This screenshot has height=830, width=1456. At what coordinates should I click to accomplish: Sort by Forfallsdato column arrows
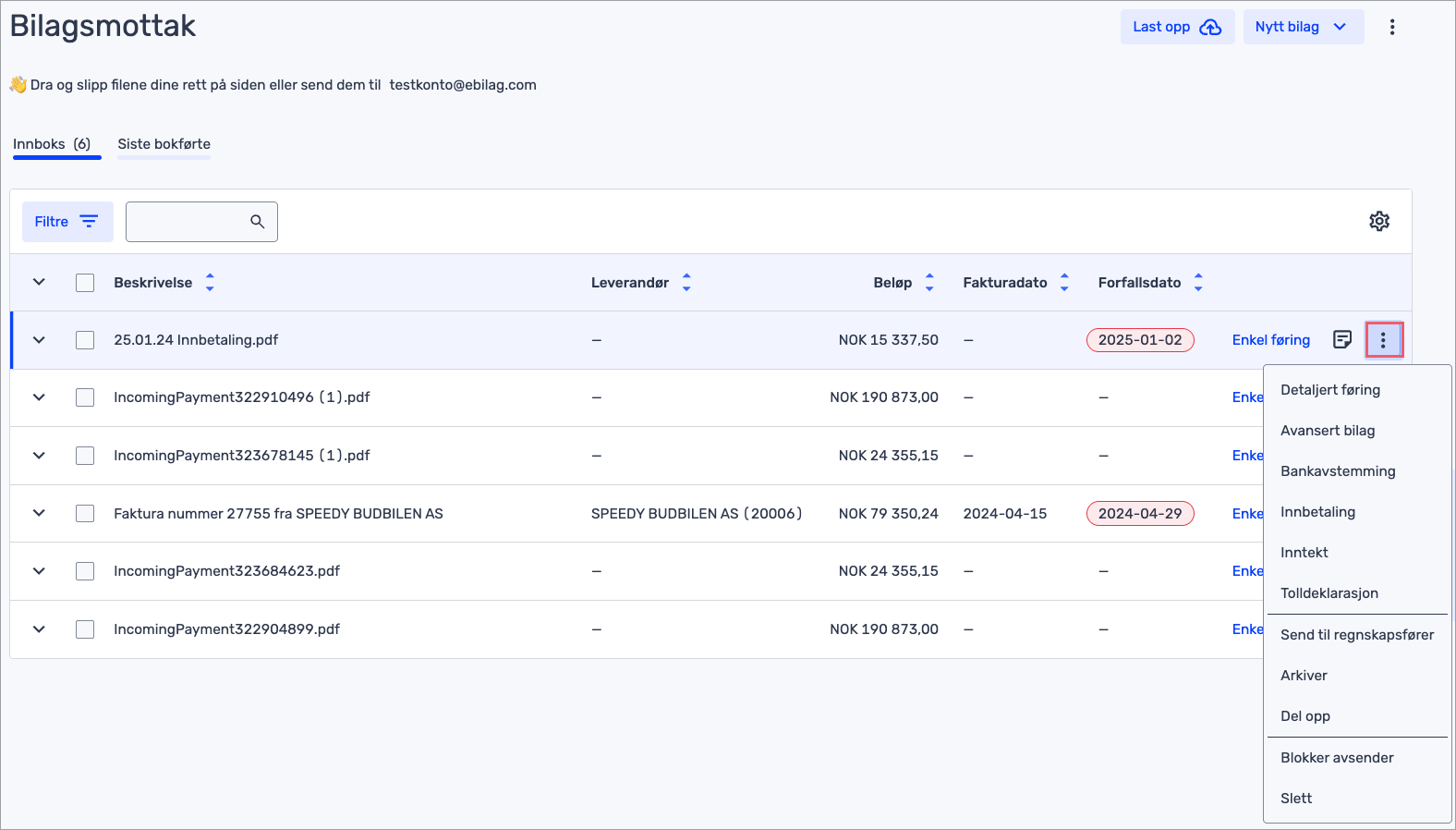click(x=1198, y=283)
